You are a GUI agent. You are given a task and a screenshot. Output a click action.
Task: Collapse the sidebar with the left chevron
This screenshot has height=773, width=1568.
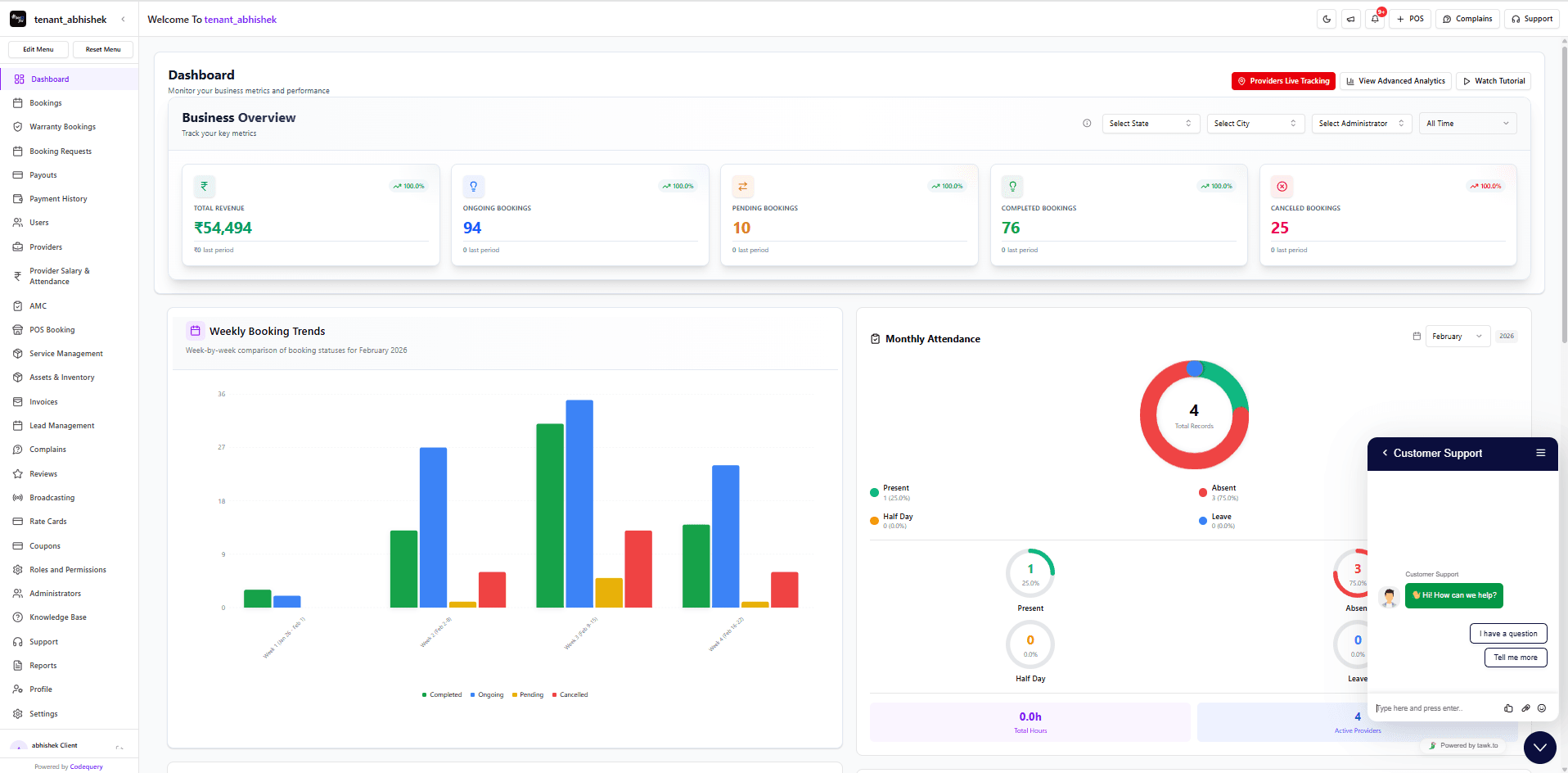(123, 18)
